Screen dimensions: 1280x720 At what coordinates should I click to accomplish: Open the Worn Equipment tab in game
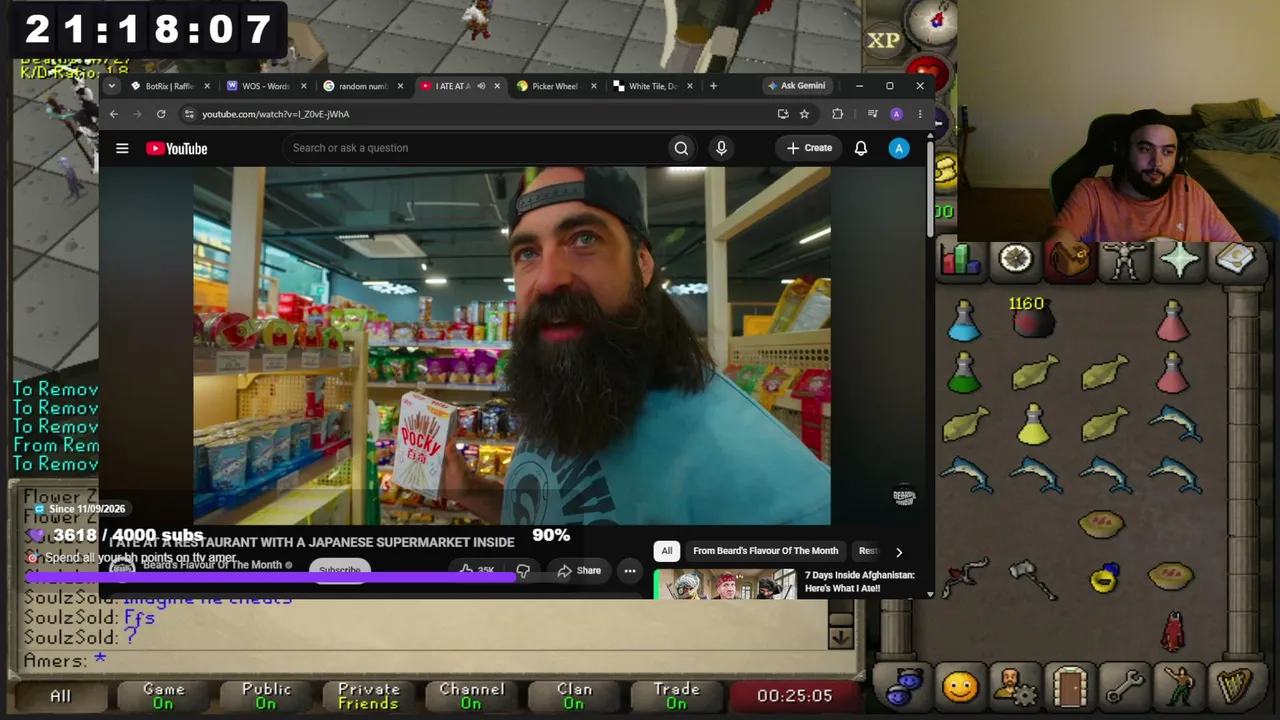click(x=1125, y=260)
